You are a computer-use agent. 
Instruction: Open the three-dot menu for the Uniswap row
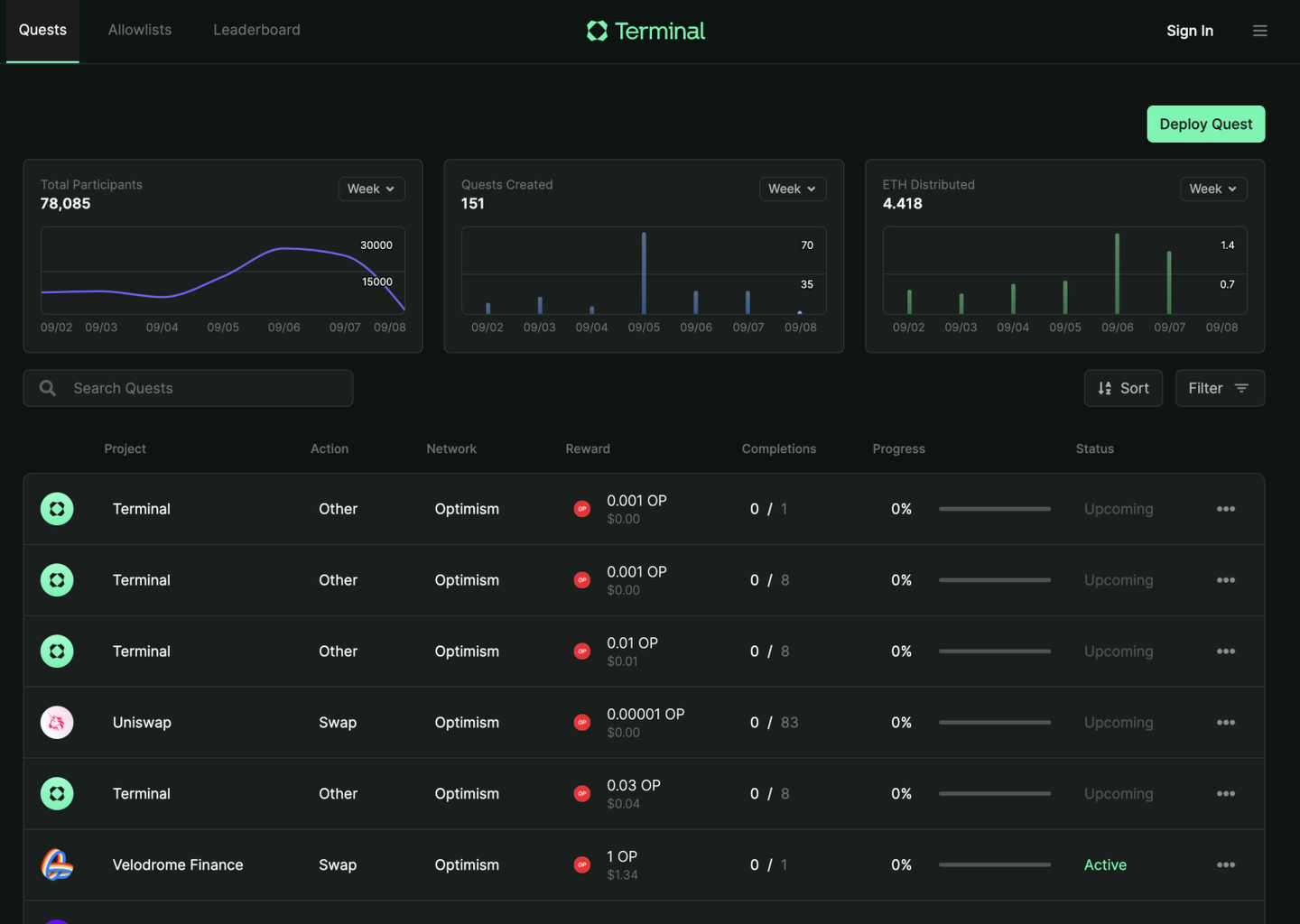pos(1225,723)
